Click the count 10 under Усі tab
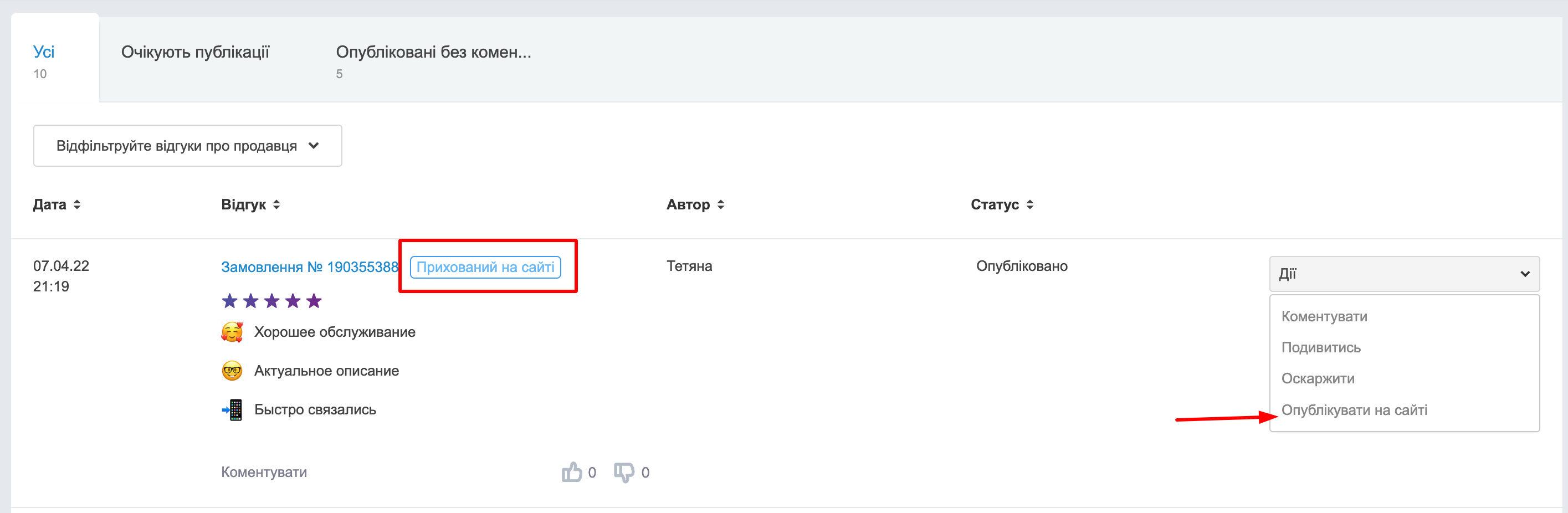 click(x=39, y=74)
